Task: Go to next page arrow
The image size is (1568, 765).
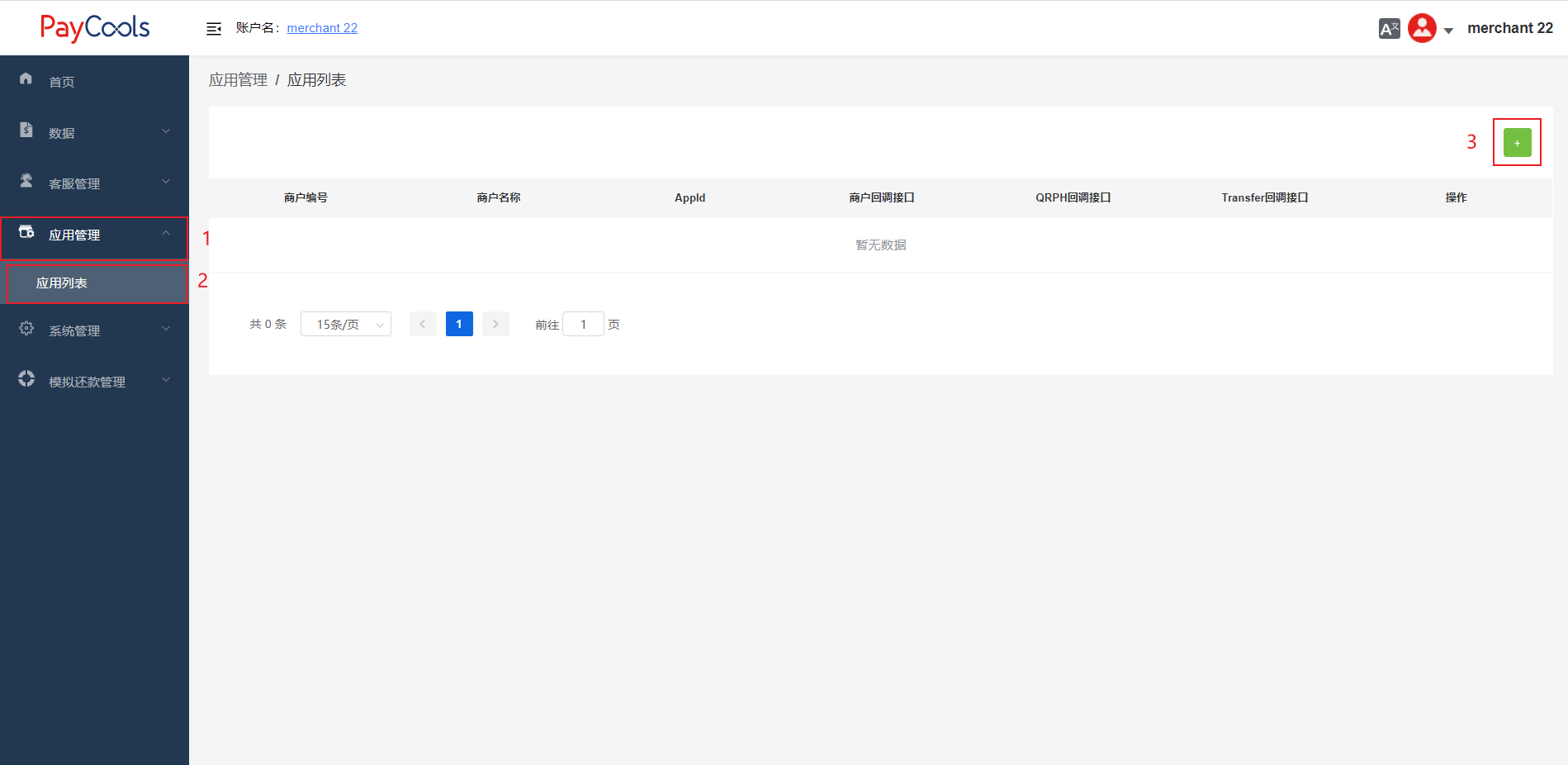Action: 495,324
